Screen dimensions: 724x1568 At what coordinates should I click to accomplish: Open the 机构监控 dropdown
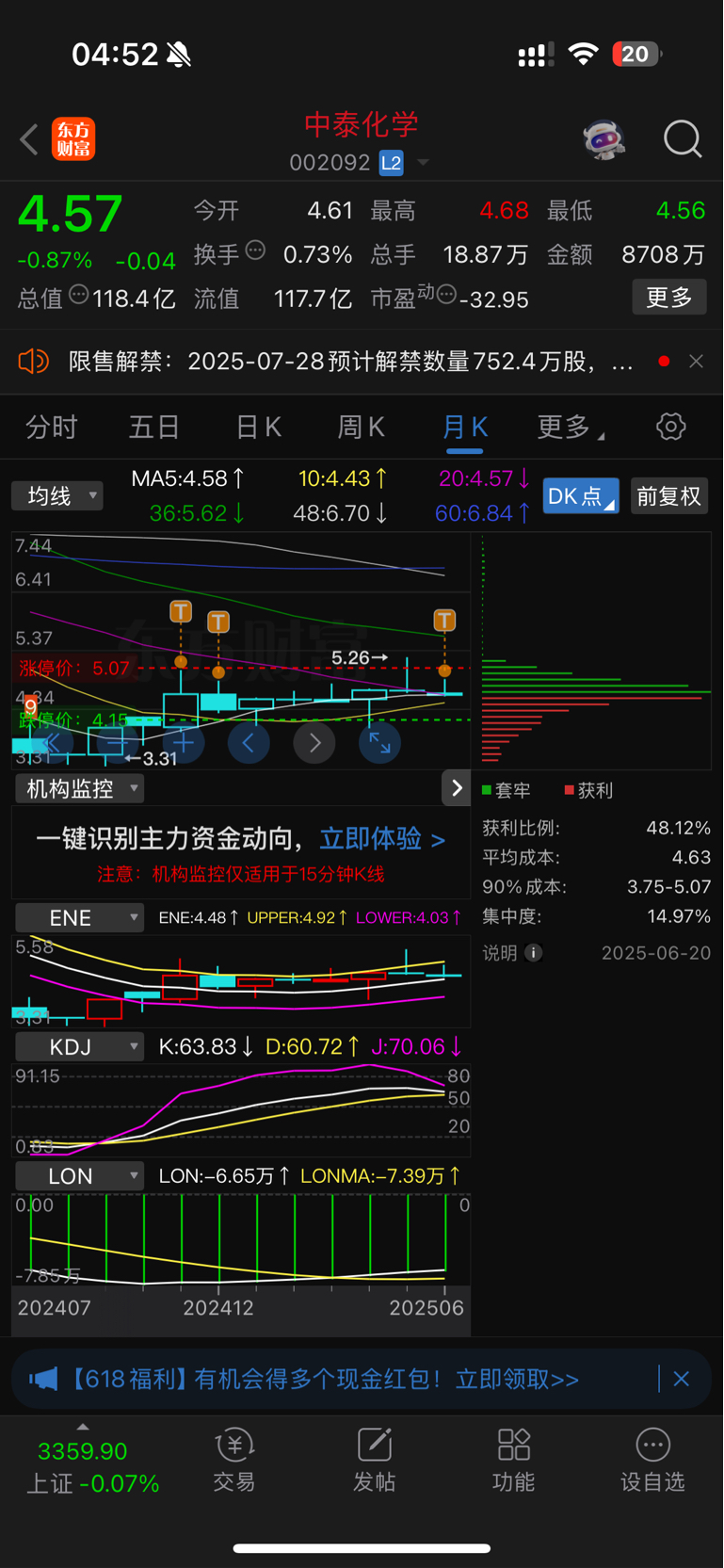tap(78, 789)
